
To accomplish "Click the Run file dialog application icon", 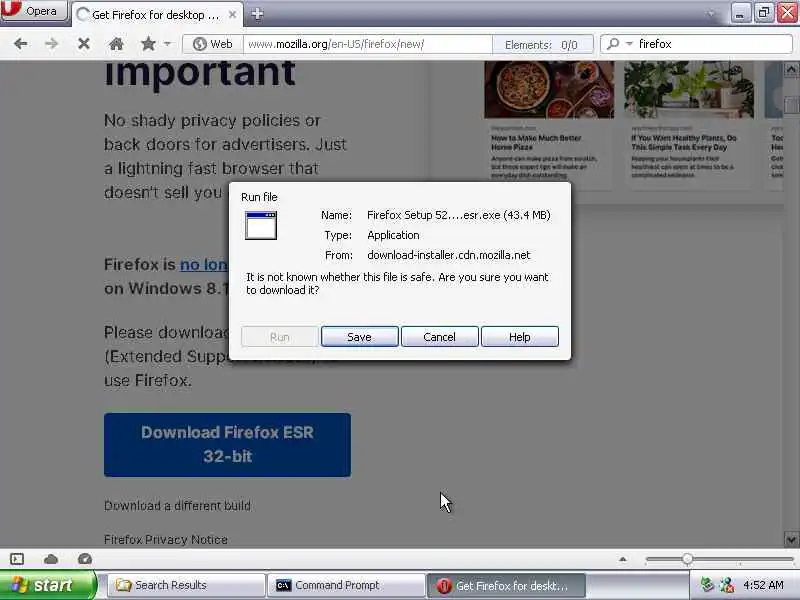I will (261, 225).
